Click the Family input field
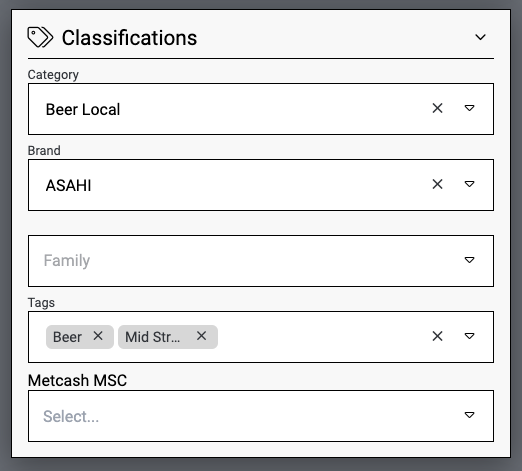522x471 pixels. [x=261, y=261]
